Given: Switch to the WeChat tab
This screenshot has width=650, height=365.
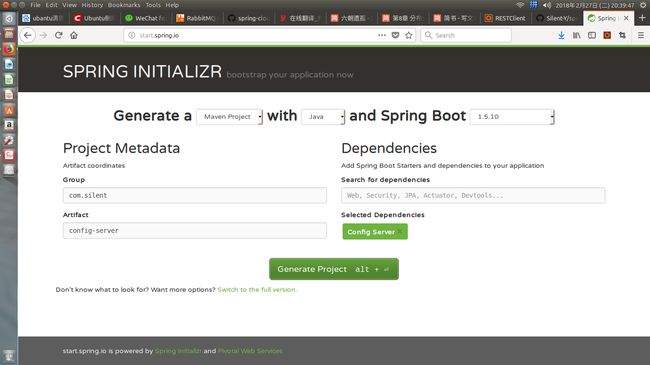Looking at the screenshot, I should (146, 18).
